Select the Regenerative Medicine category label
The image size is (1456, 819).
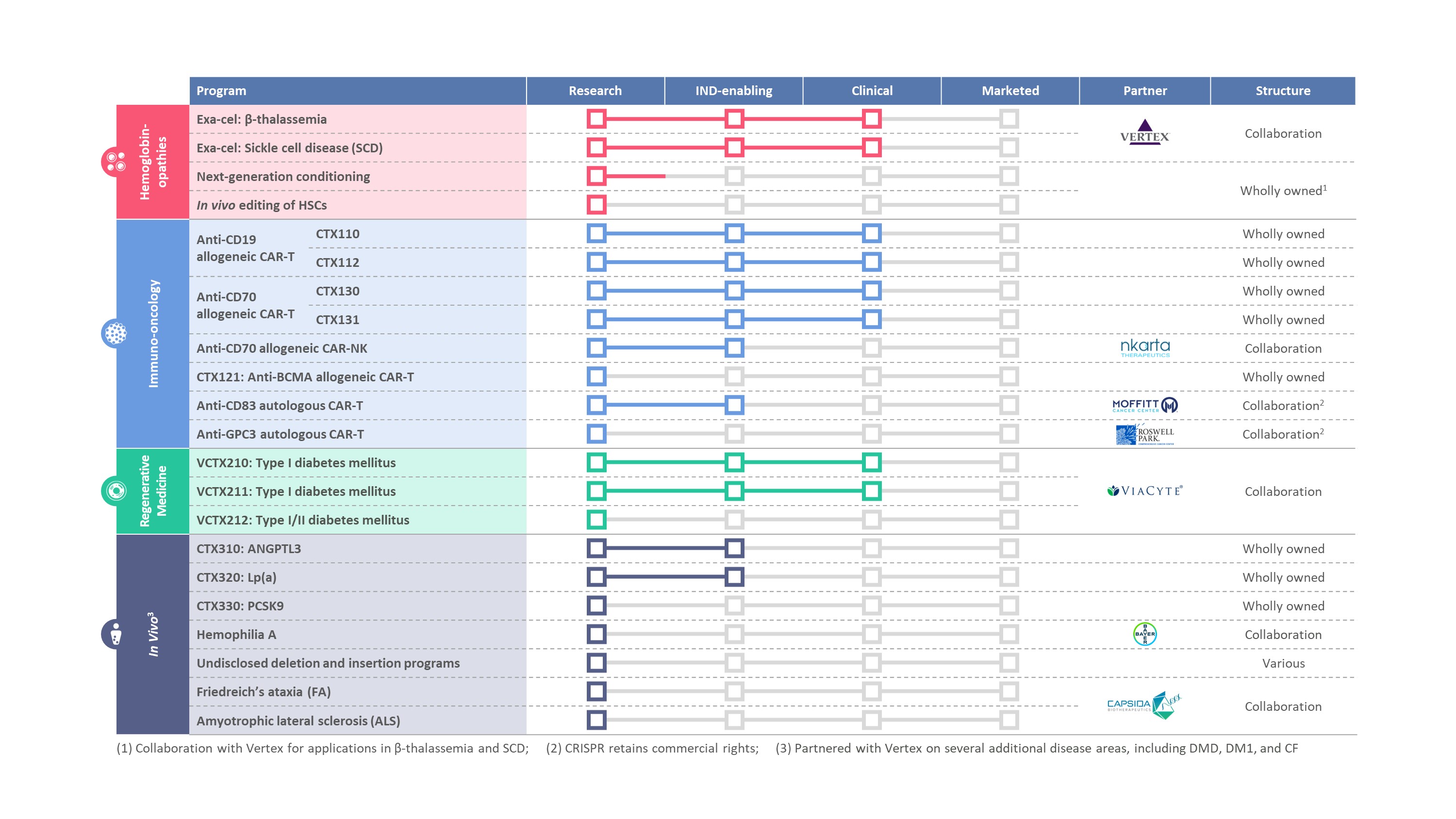153,491
